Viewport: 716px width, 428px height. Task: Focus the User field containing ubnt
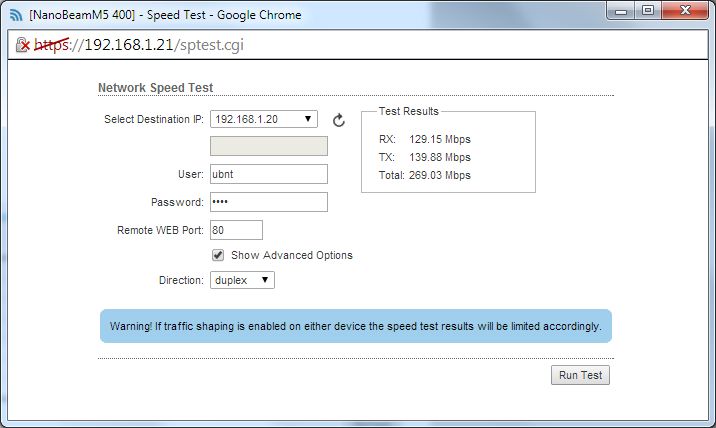coord(268,174)
